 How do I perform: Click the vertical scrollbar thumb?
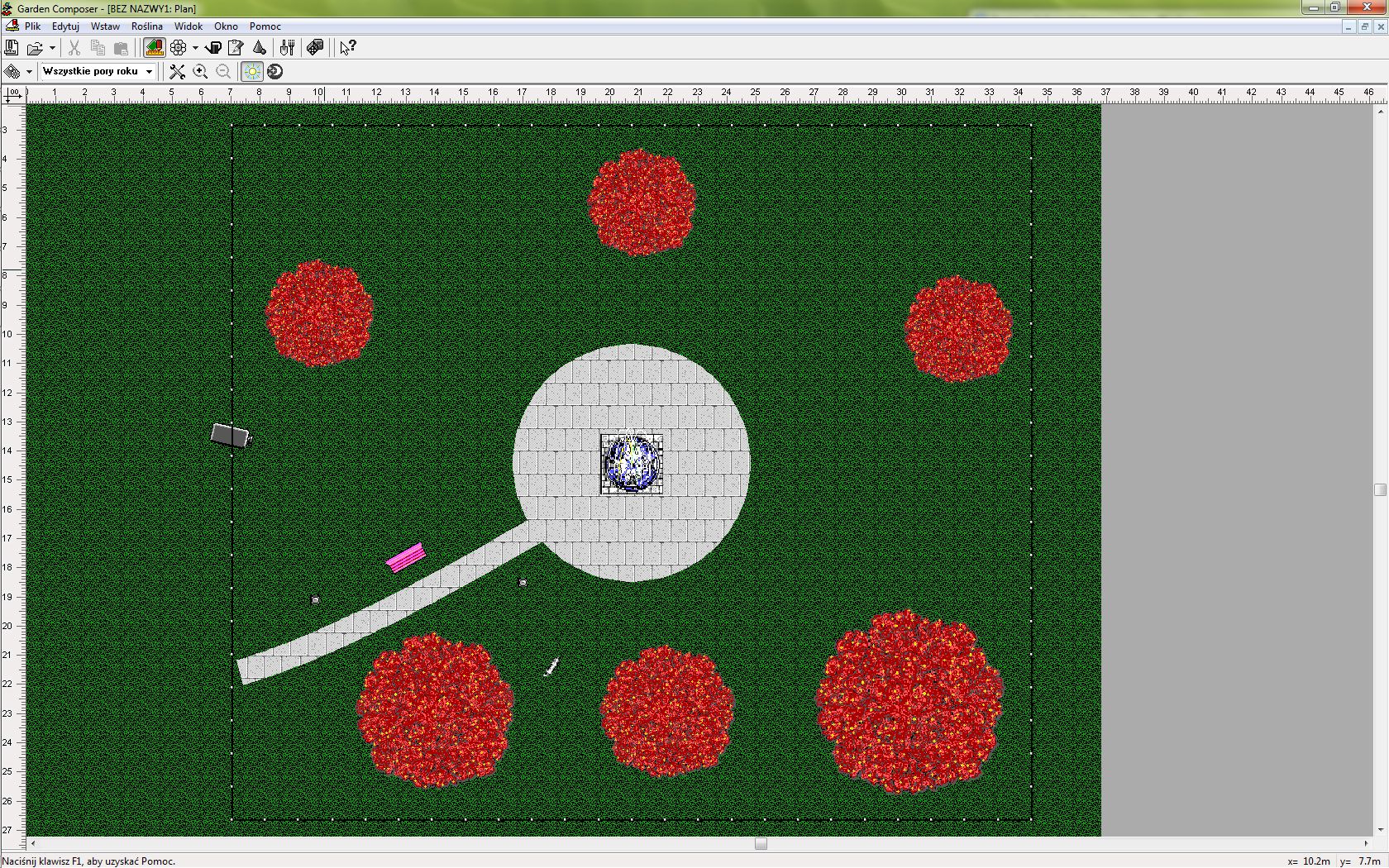[x=1380, y=489]
